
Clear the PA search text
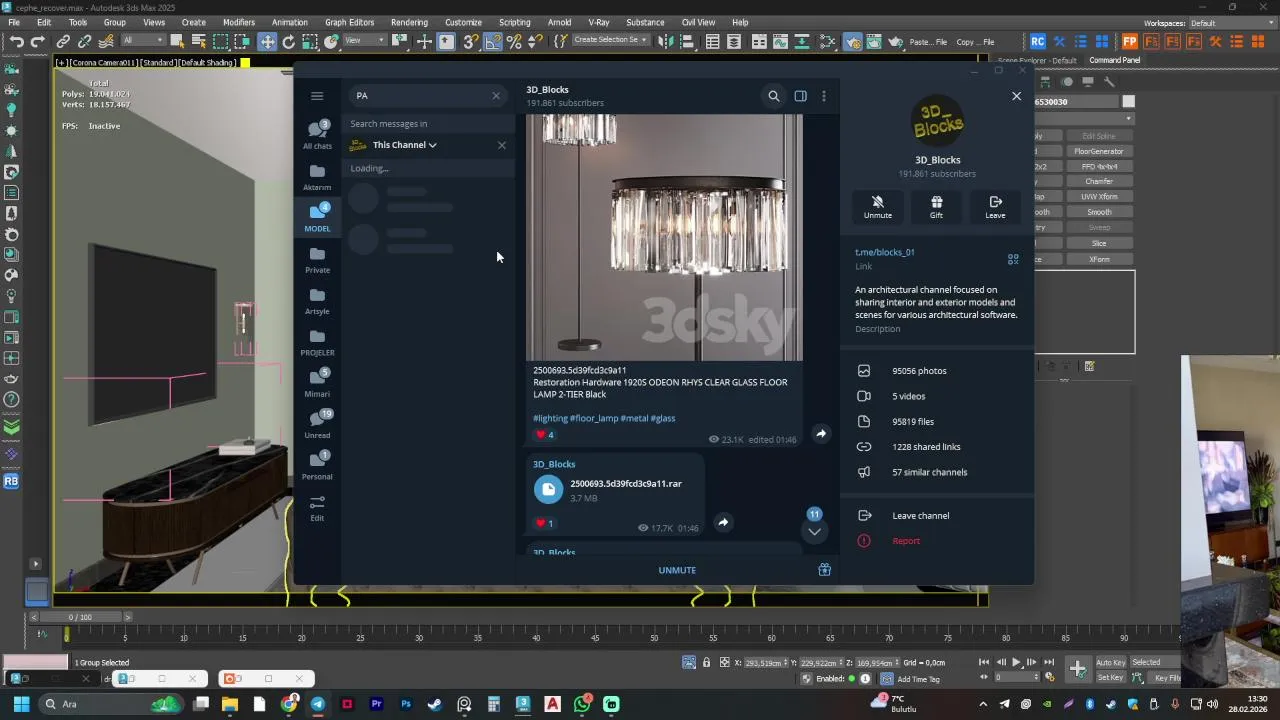click(x=496, y=96)
